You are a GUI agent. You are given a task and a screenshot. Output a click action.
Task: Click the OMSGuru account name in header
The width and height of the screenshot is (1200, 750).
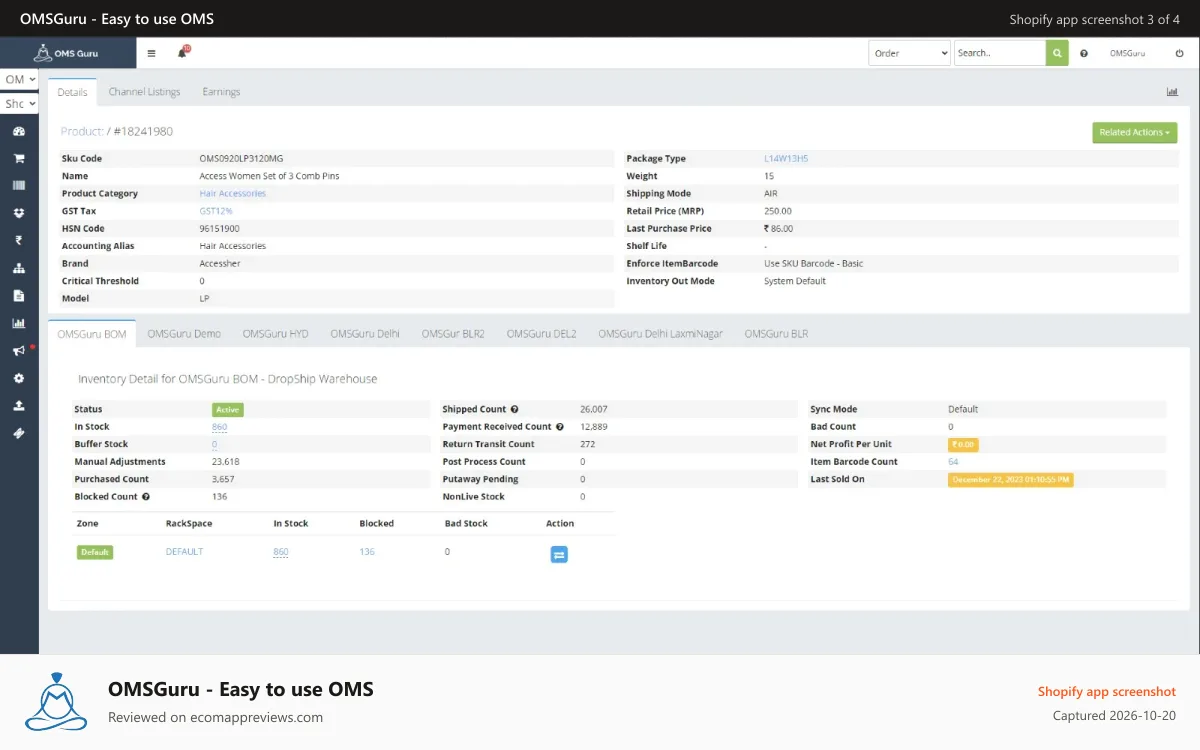[x=1128, y=53]
